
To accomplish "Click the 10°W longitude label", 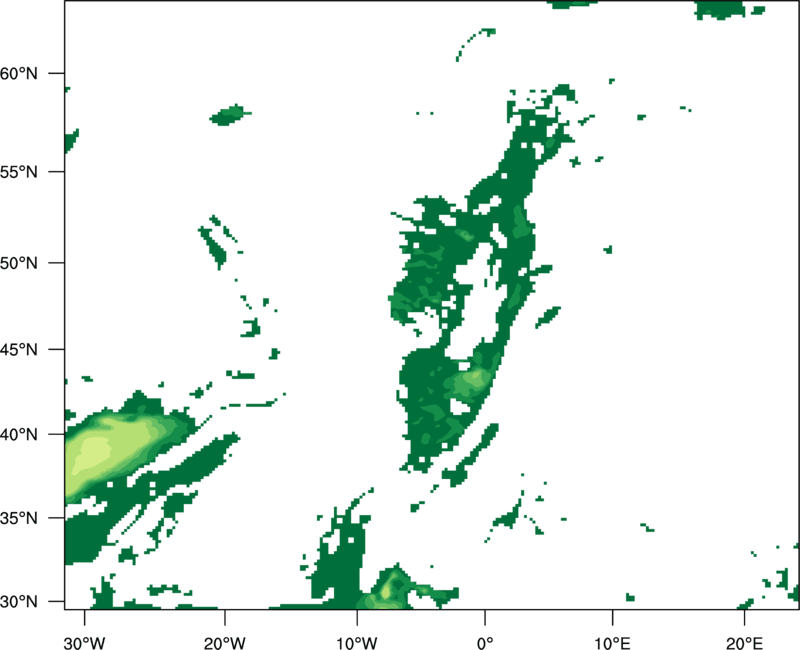I will point(357,643).
